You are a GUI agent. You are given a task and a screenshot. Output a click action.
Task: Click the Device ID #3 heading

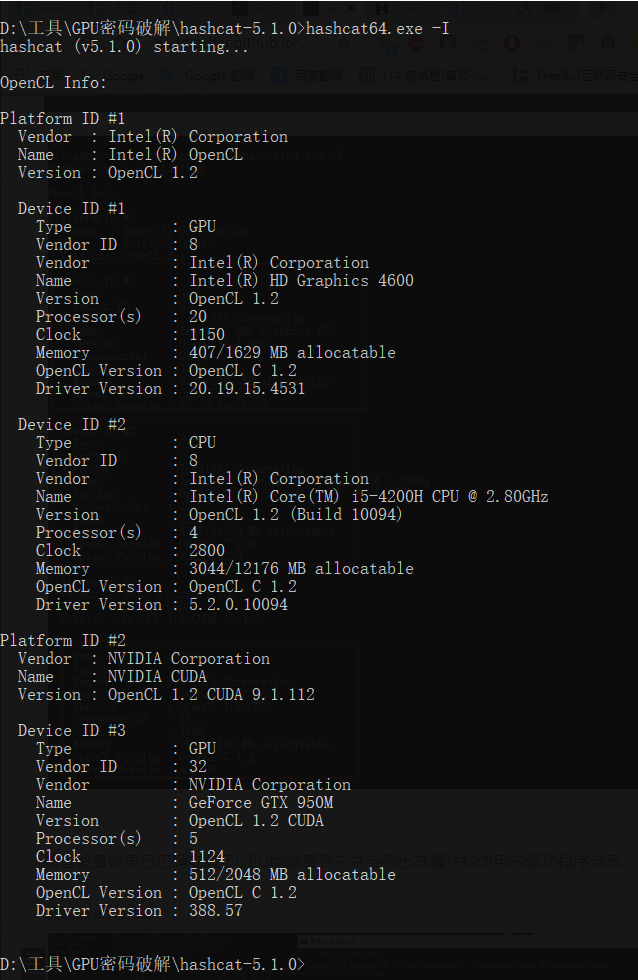(72, 730)
